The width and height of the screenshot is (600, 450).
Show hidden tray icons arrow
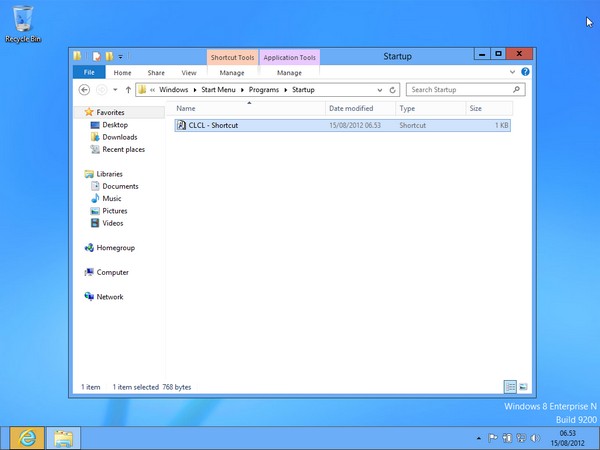[x=479, y=438]
